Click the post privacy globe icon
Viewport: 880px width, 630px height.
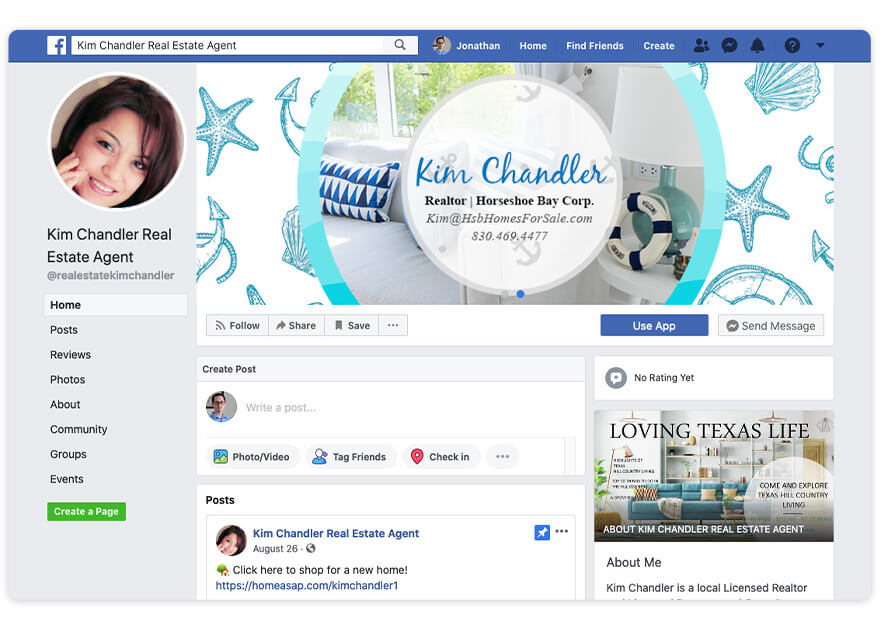311,549
